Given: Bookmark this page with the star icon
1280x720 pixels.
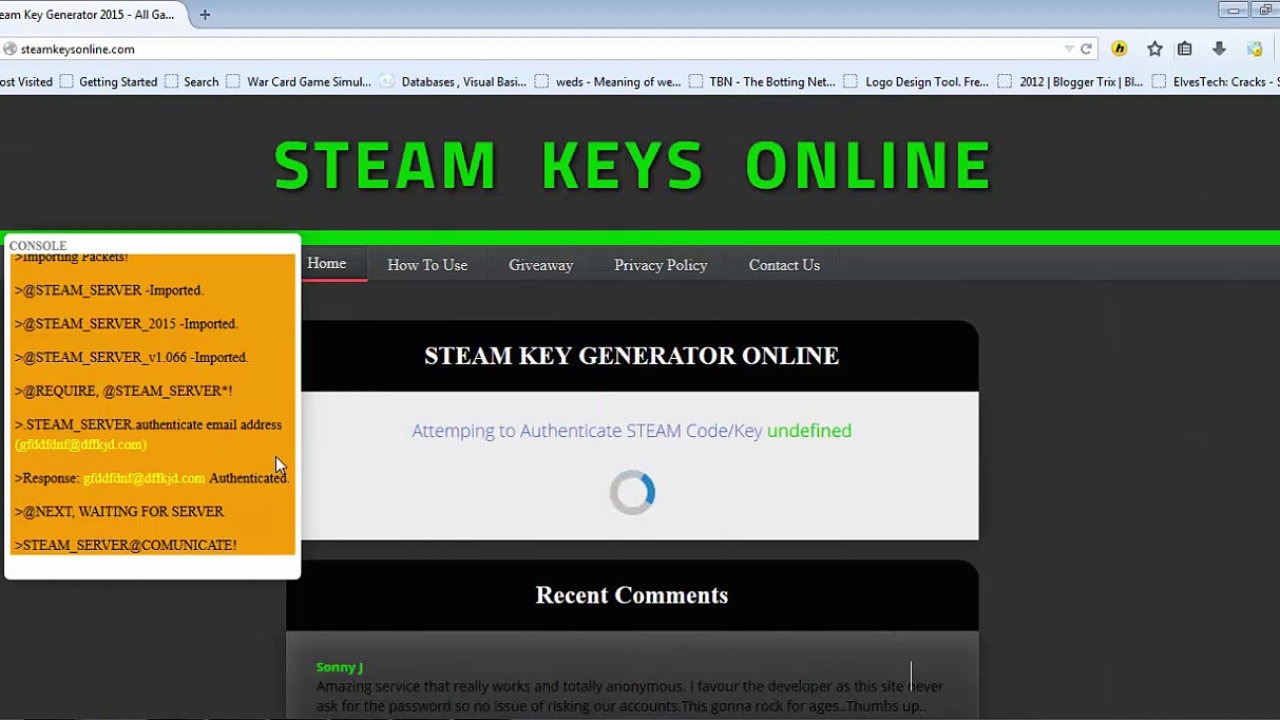Looking at the screenshot, I should coord(1155,49).
